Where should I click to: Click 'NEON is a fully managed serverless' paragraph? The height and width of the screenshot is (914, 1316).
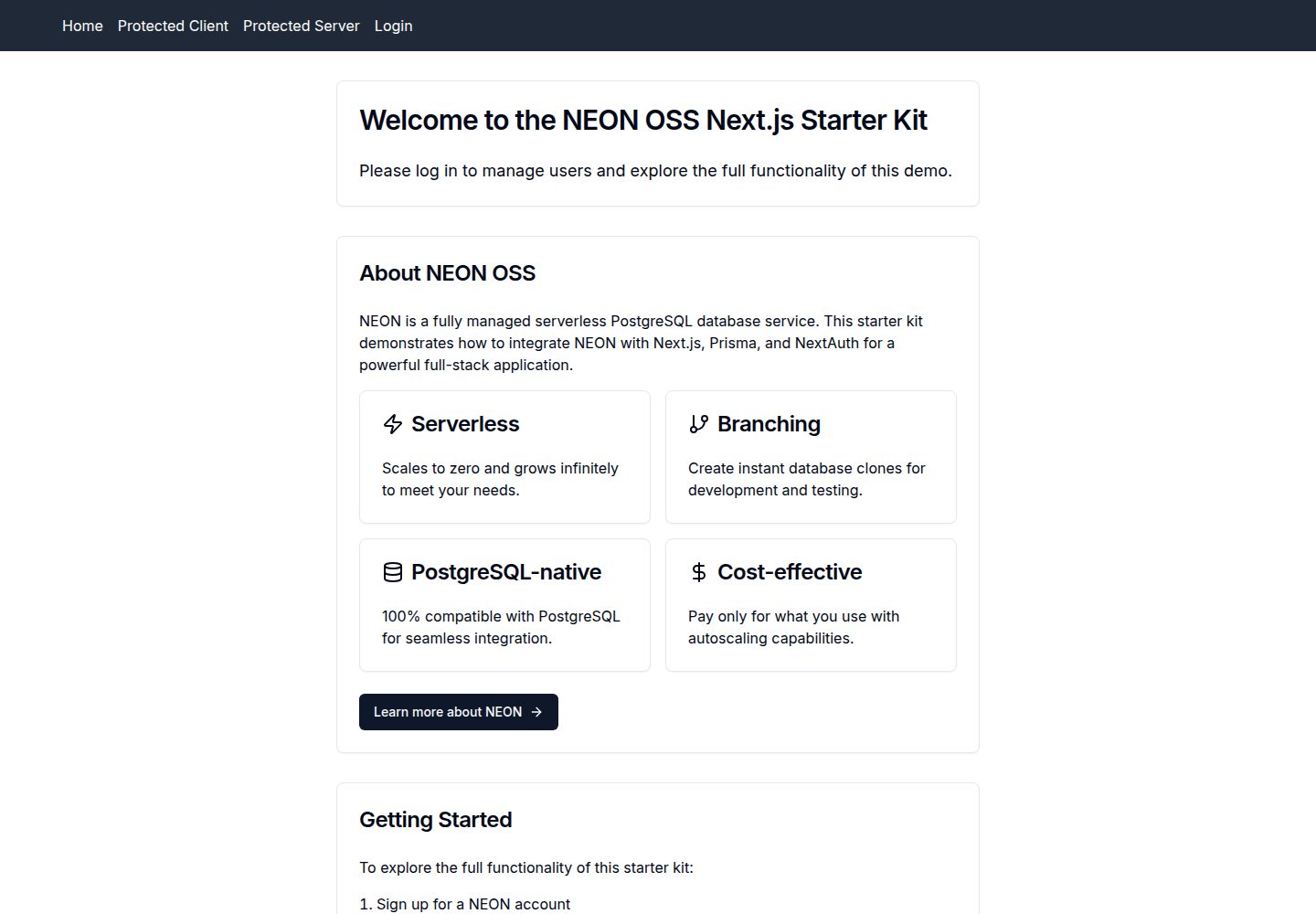click(641, 343)
